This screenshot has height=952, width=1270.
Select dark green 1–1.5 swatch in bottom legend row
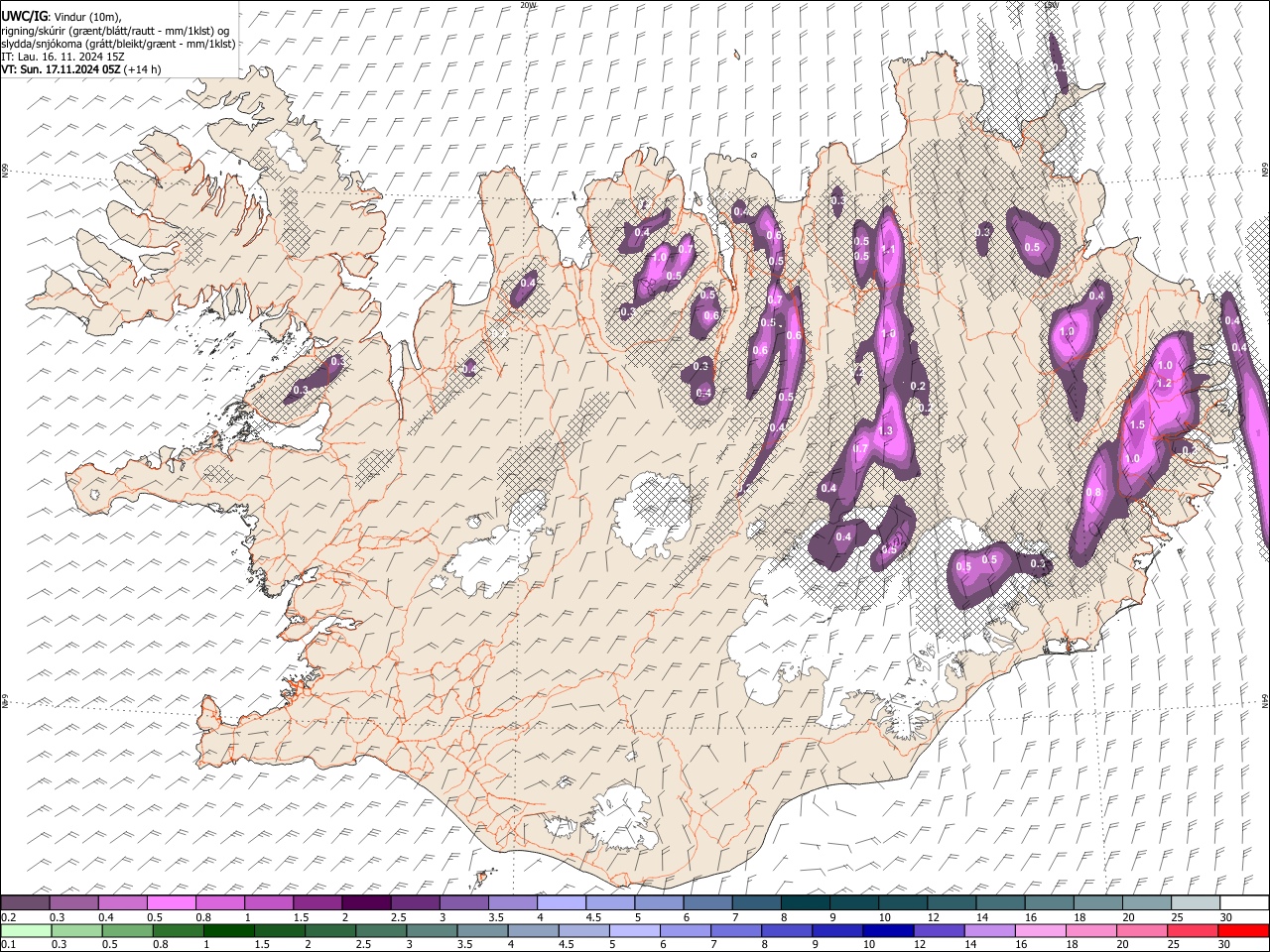(x=229, y=930)
